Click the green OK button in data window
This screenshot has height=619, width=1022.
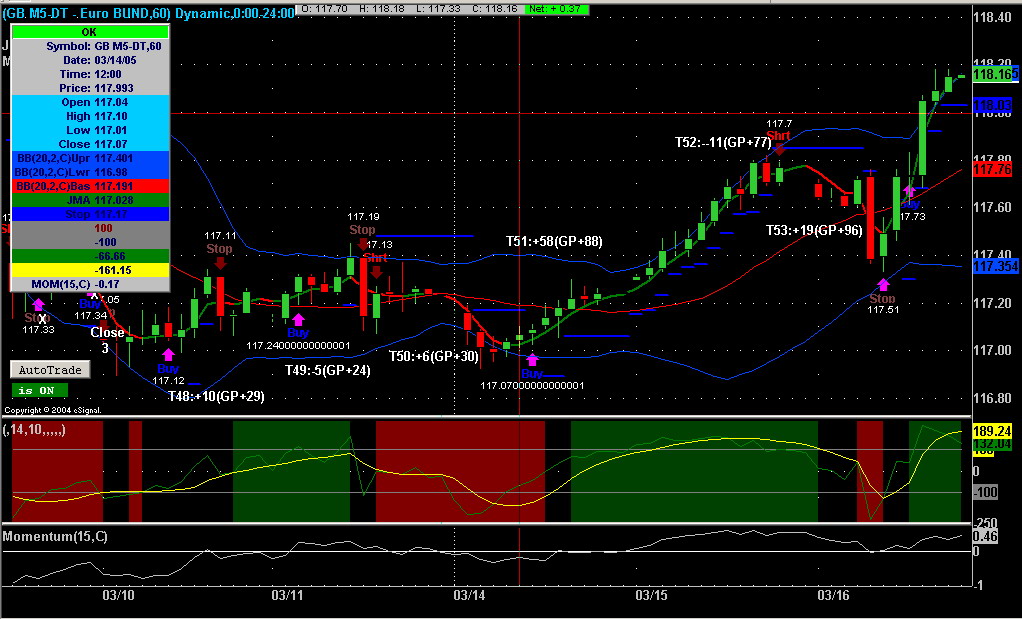90,32
